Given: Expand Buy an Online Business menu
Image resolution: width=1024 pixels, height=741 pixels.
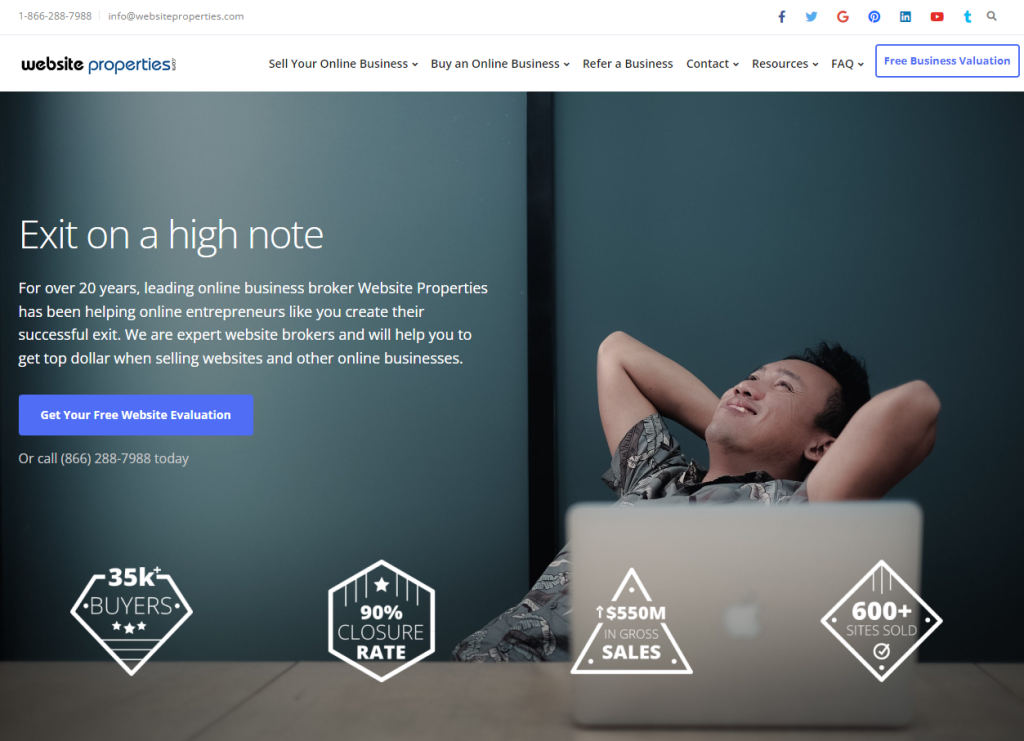Looking at the screenshot, I should coord(500,63).
